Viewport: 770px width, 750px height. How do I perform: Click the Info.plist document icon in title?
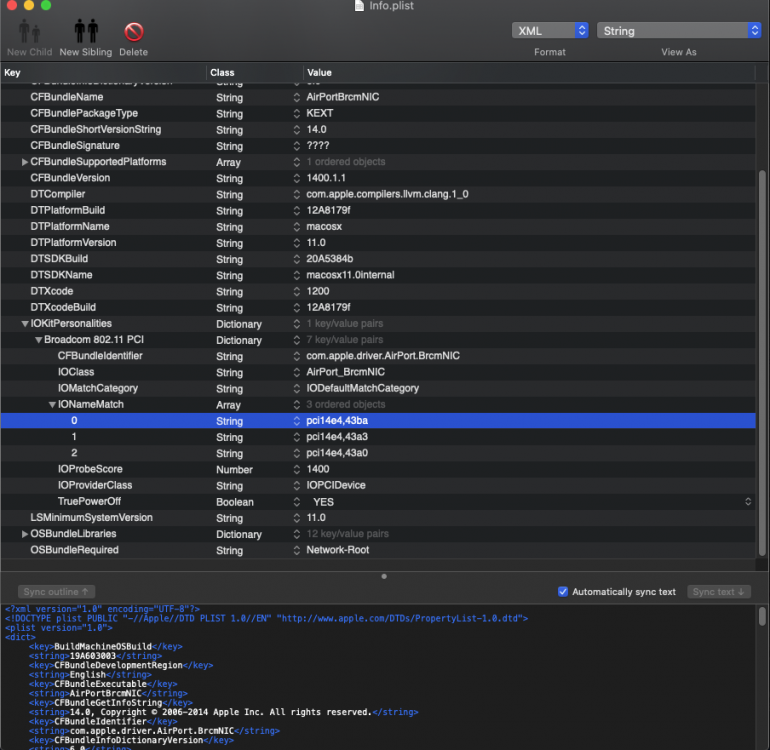tap(359, 5)
